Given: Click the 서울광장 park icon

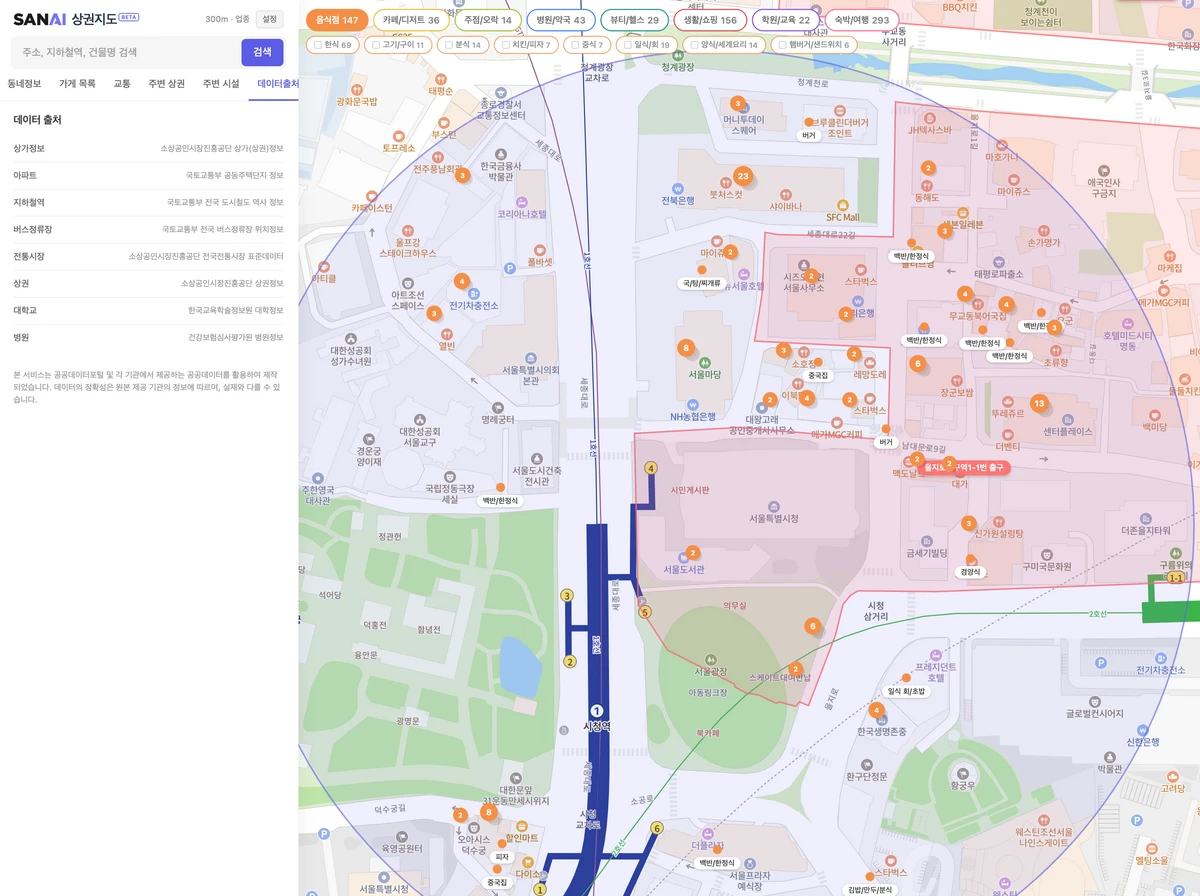Looking at the screenshot, I should click(x=710, y=660).
